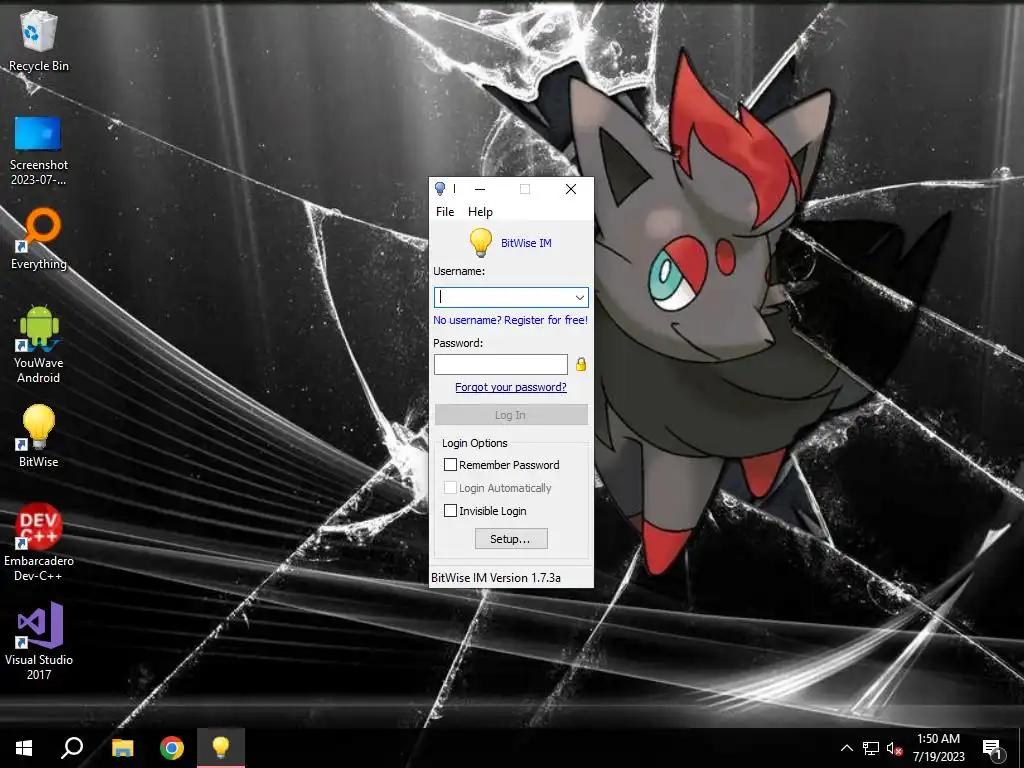1024x768 pixels.
Task: Launch Google Chrome from the taskbar
Action: [172, 748]
